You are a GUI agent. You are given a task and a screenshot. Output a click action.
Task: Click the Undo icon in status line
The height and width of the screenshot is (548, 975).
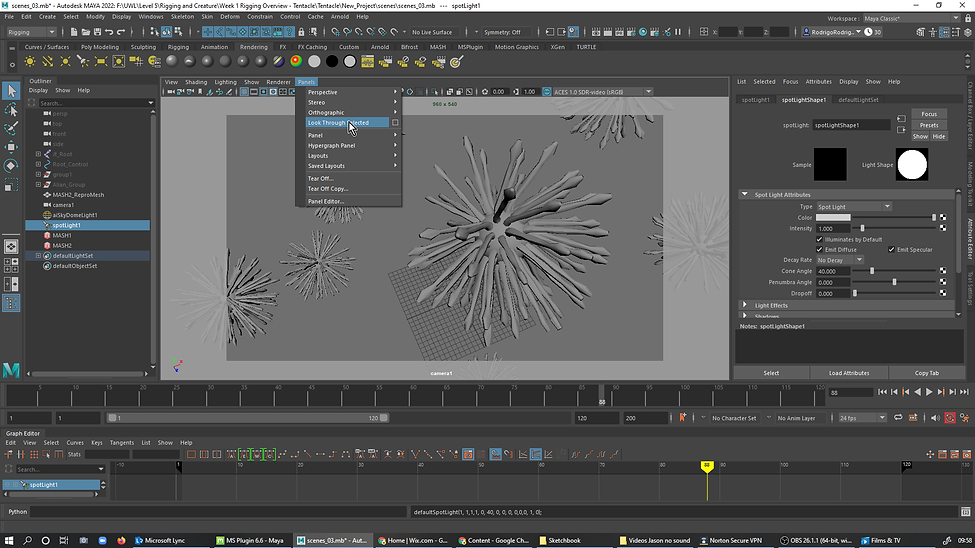pos(109,32)
